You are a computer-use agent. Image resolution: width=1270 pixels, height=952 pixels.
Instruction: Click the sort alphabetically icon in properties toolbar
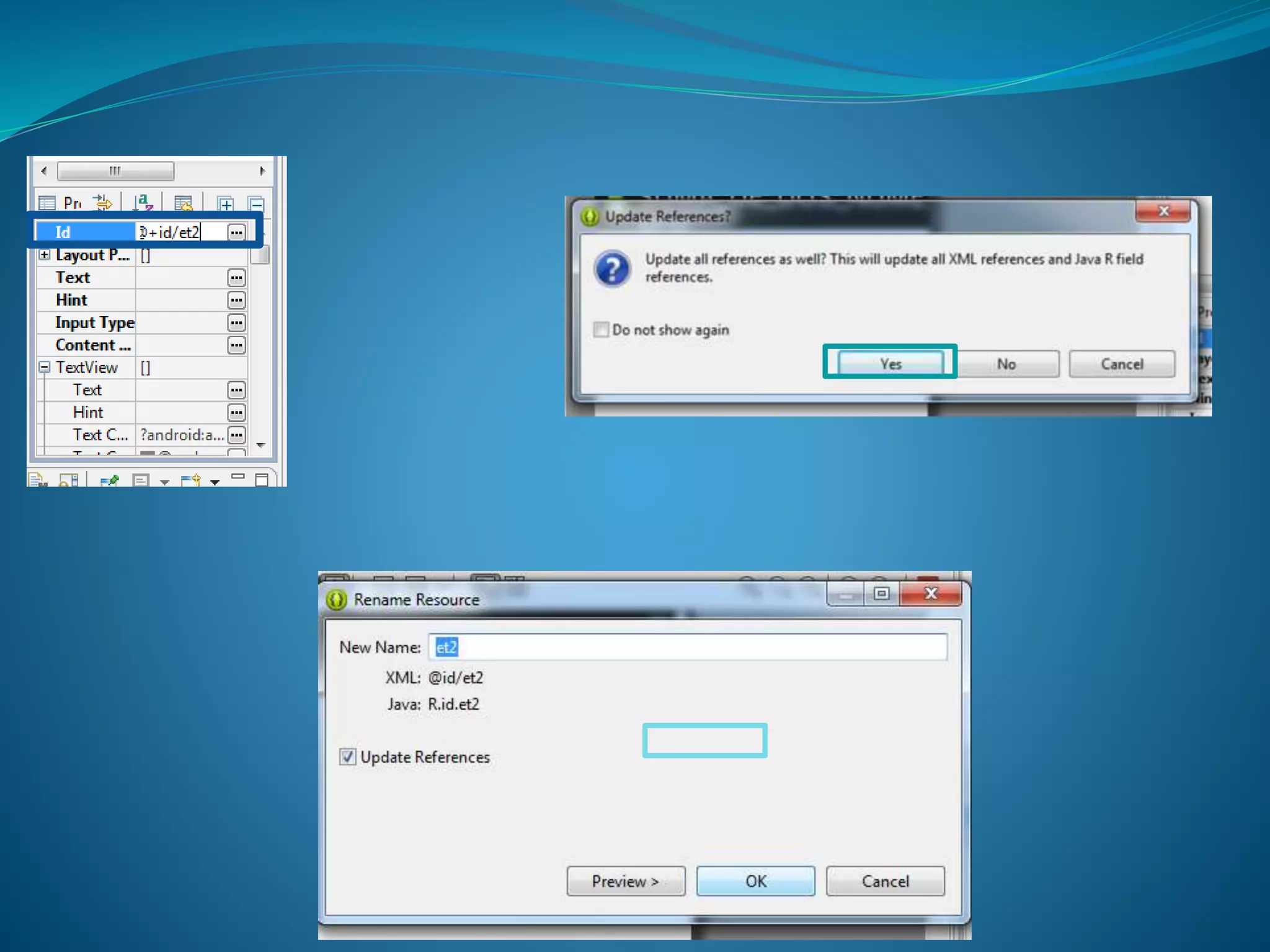coord(143,202)
